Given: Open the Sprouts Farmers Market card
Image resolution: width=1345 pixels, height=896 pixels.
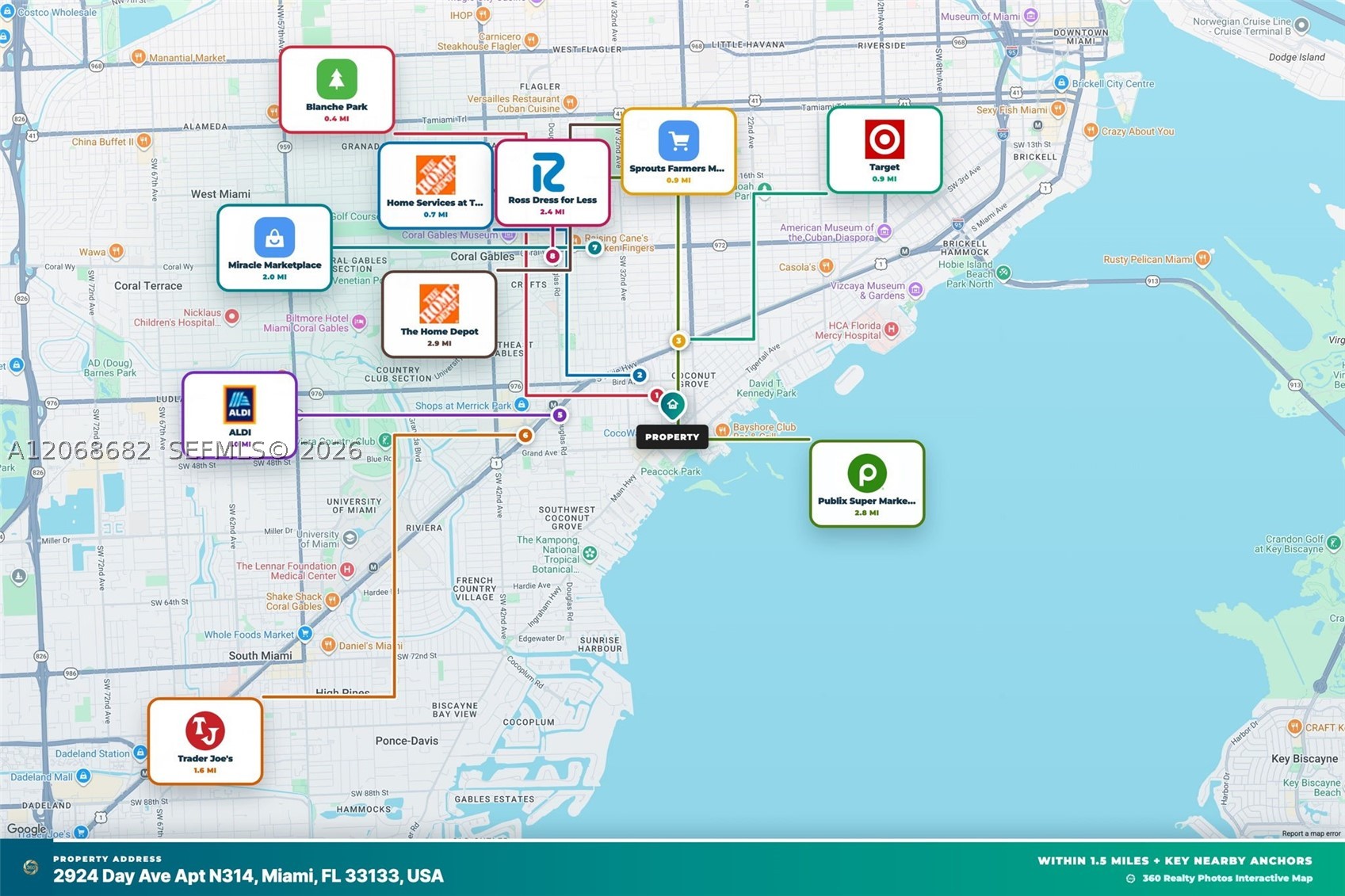Looking at the screenshot, I should click(x=678, y=151).
